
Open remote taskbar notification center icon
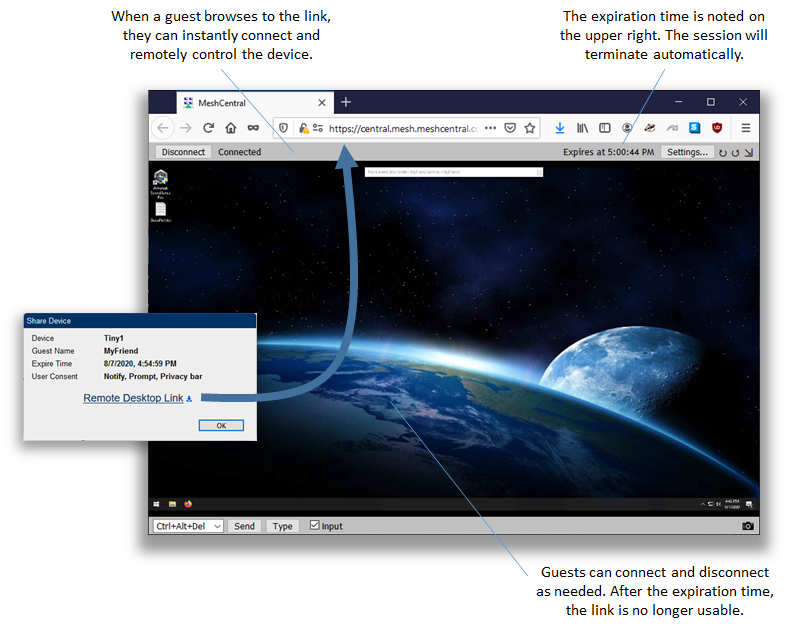coord(749,504)
